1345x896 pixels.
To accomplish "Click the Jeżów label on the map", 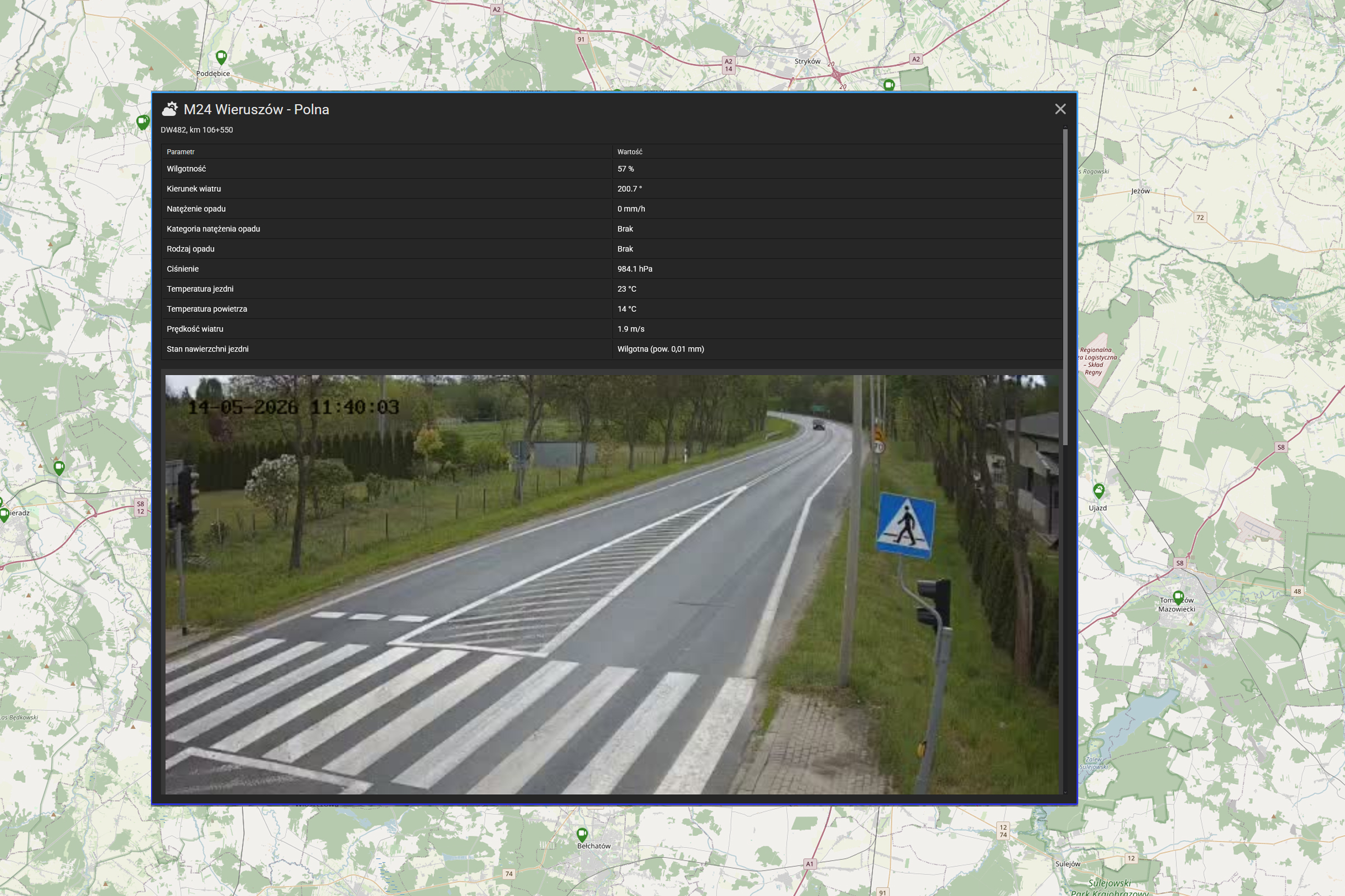I will tap(1140, 191).
